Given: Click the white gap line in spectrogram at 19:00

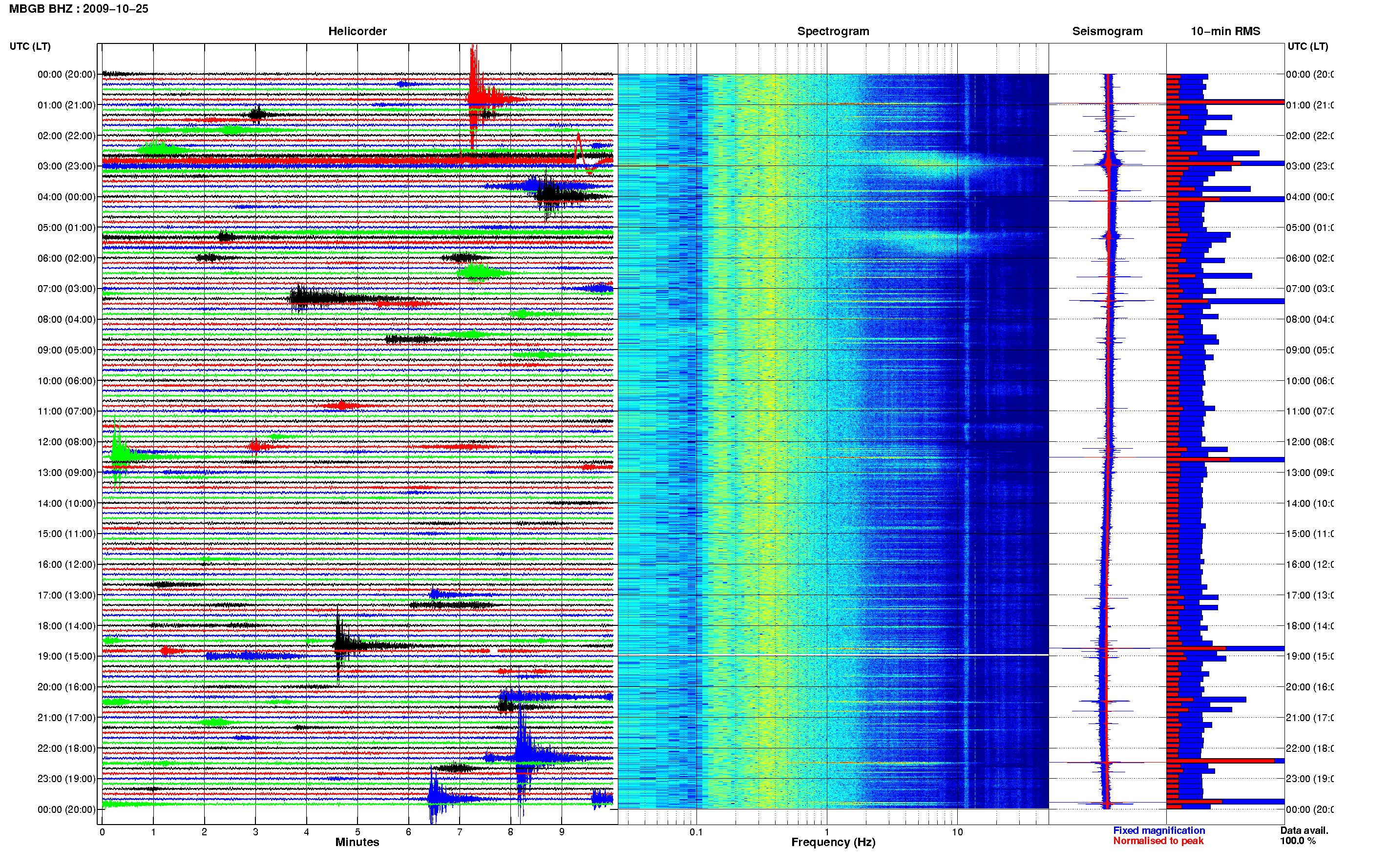Looking at the screenshot, I should point(833,655).
